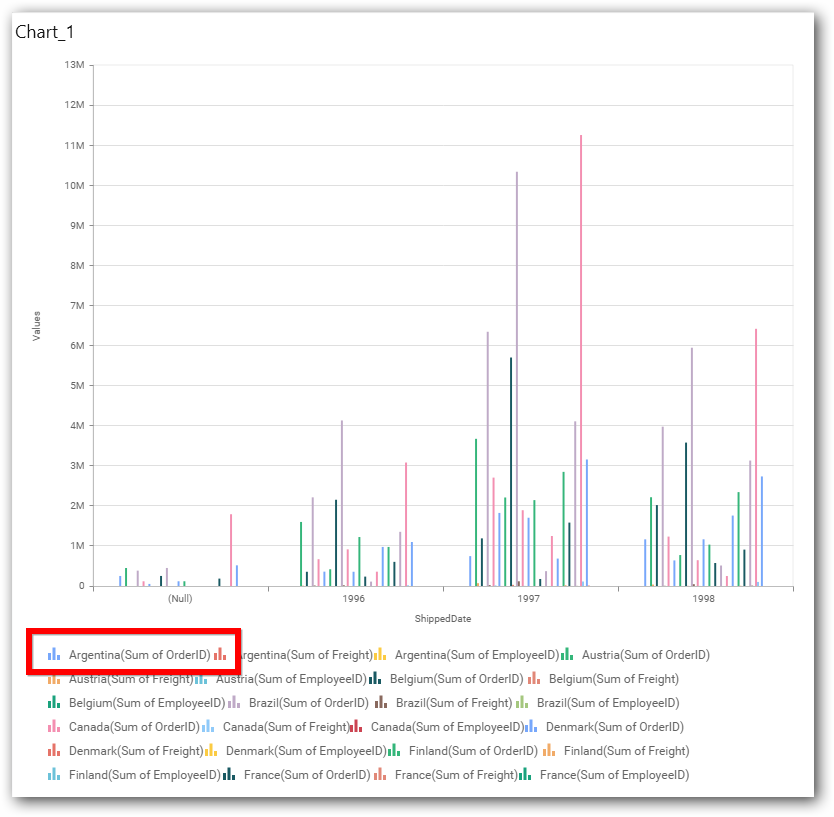Click the tallest purple bar in 1997
Viewport: 834px width, 817px height.
pyautogui.click(x=517, y=380)
